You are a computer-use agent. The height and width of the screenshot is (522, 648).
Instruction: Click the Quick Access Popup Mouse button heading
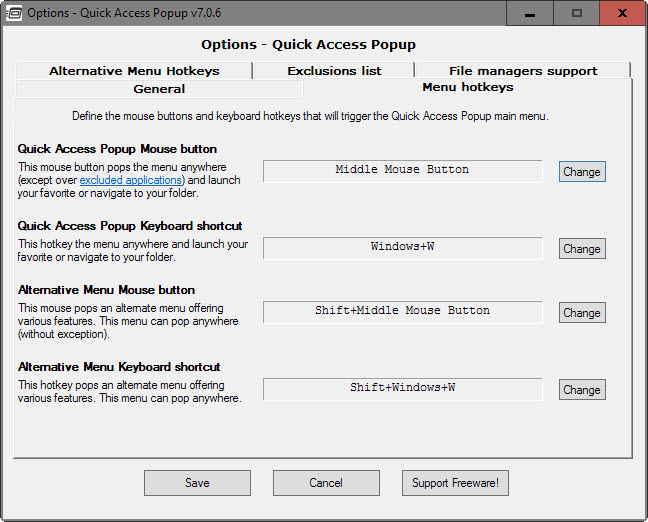coord(117,149)
